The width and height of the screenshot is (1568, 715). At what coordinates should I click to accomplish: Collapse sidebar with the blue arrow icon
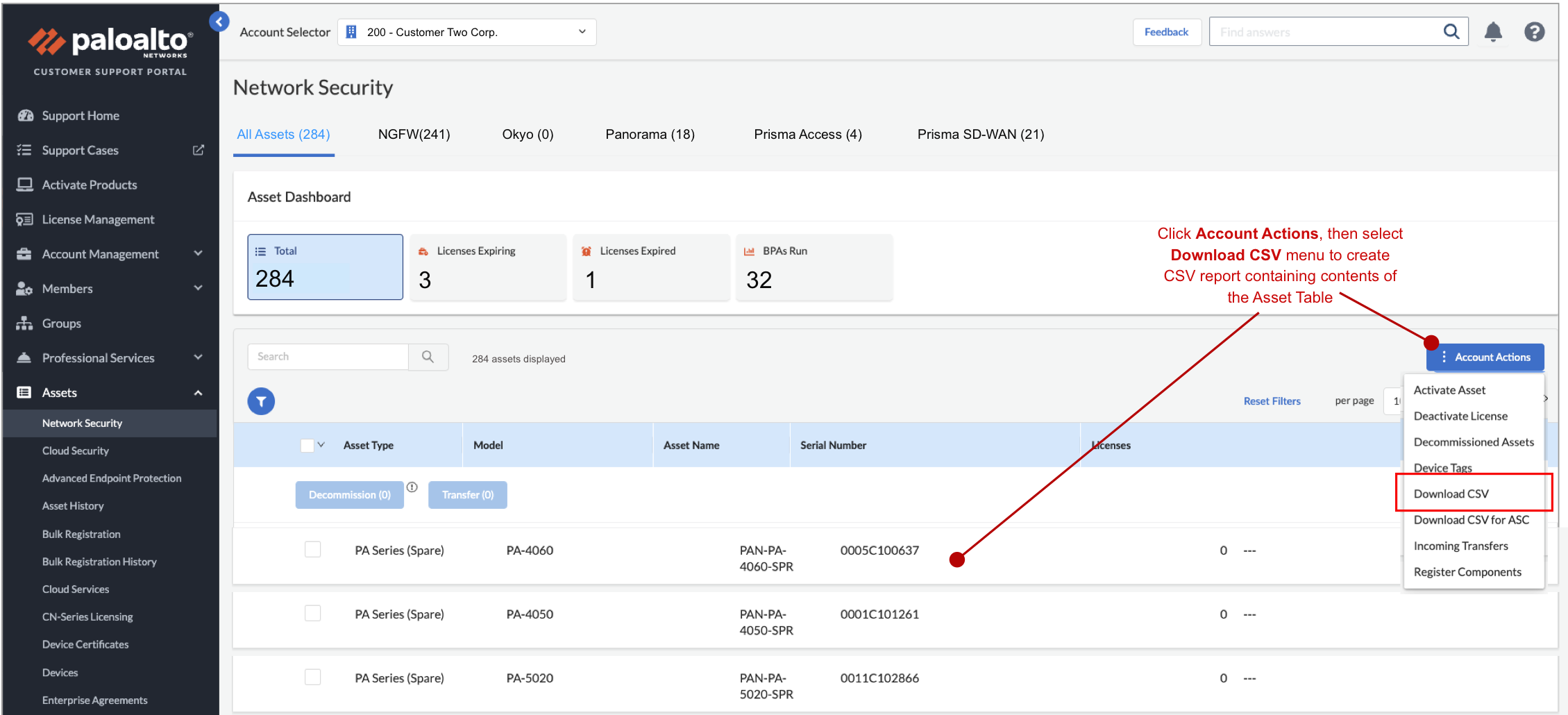[x=219, y=22]
